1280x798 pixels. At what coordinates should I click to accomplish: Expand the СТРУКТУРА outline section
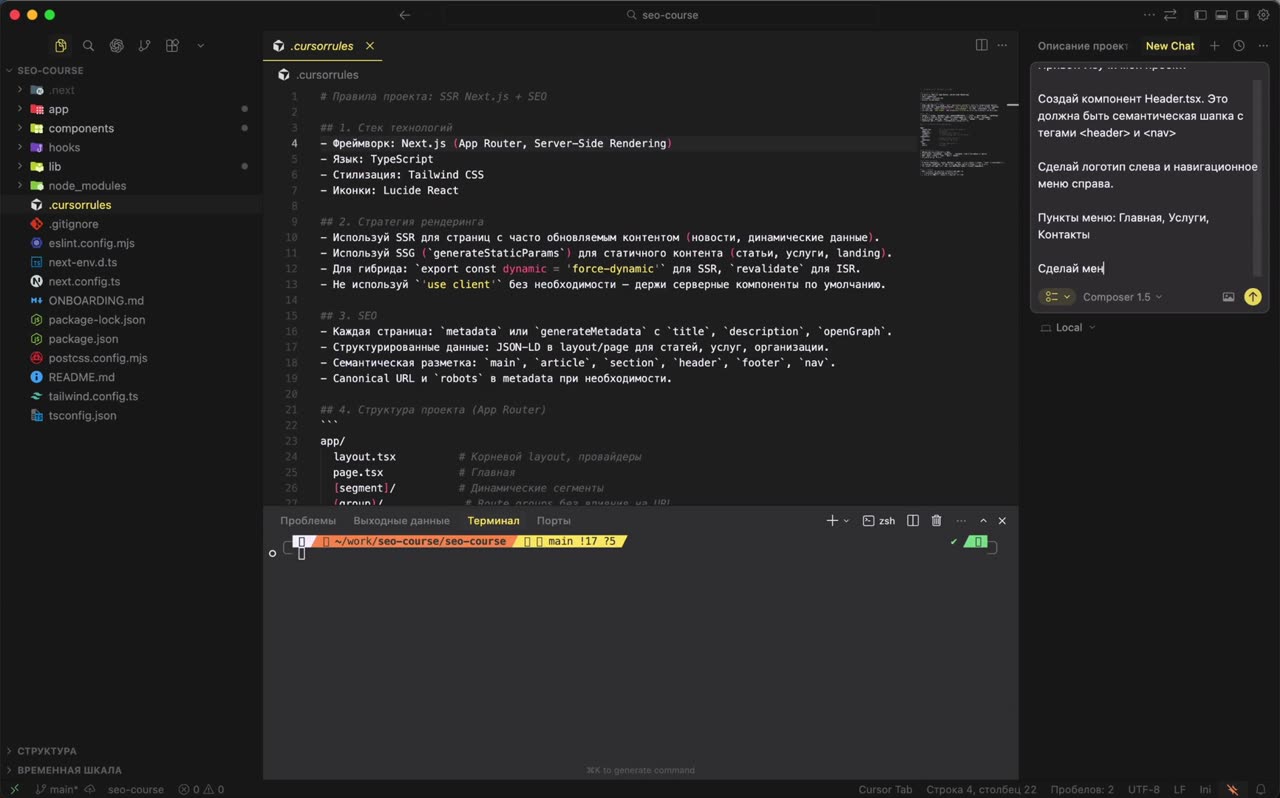pos(131,751)
